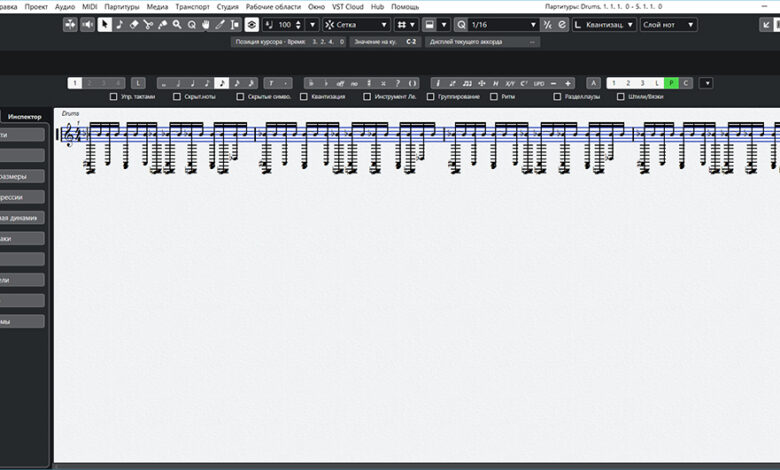Select the Object Selection arrow tool
780x470 pixels.
104,24
